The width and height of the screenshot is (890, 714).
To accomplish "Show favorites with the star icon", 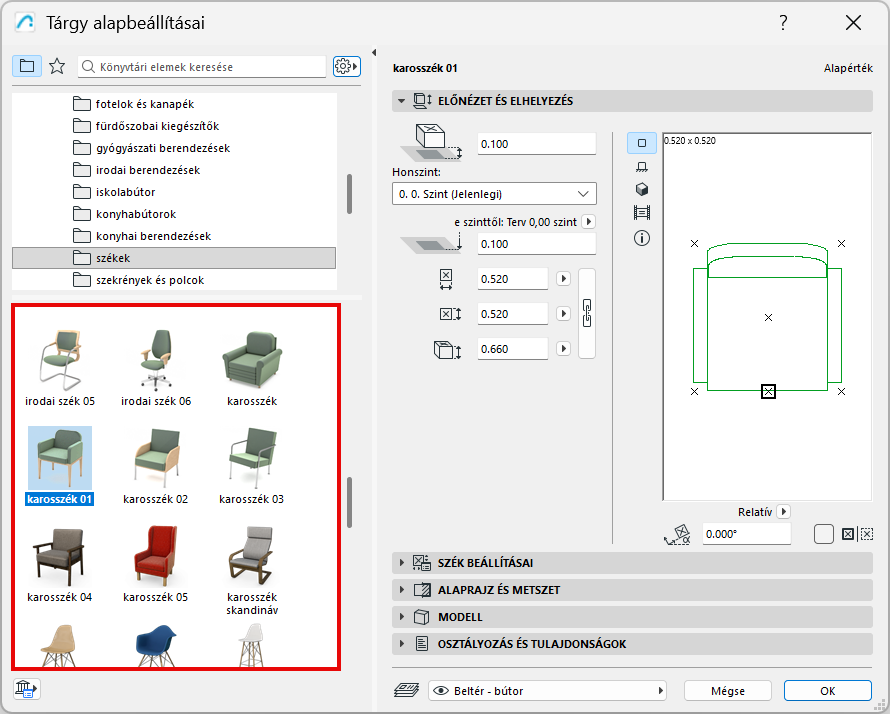I will coord(57,66).
